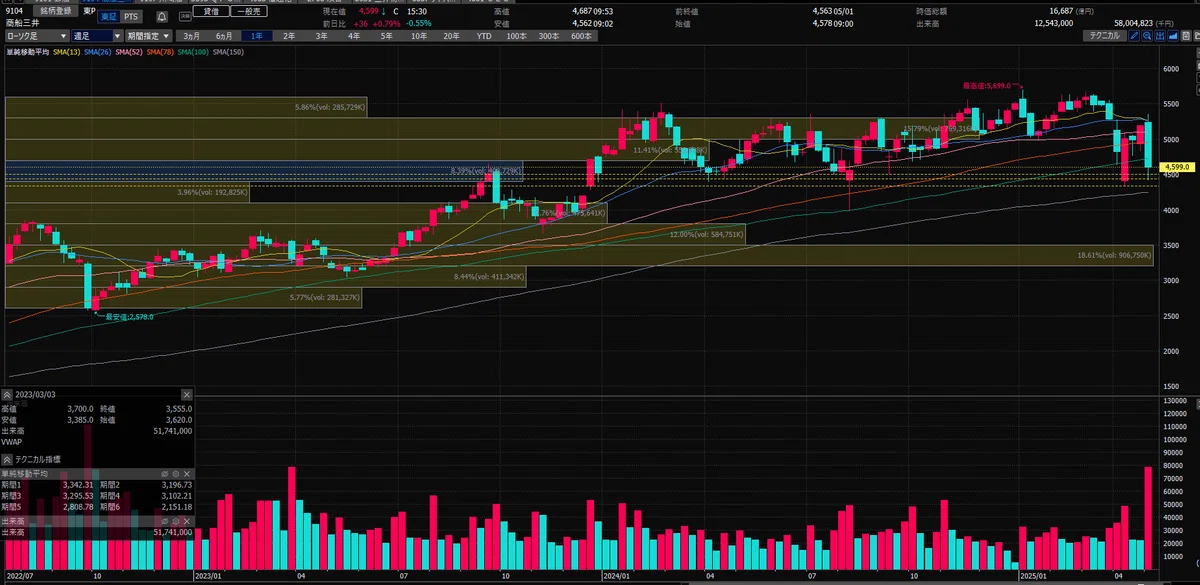
Task: Click the SMA(100) legend label
Action: point(195,50)
